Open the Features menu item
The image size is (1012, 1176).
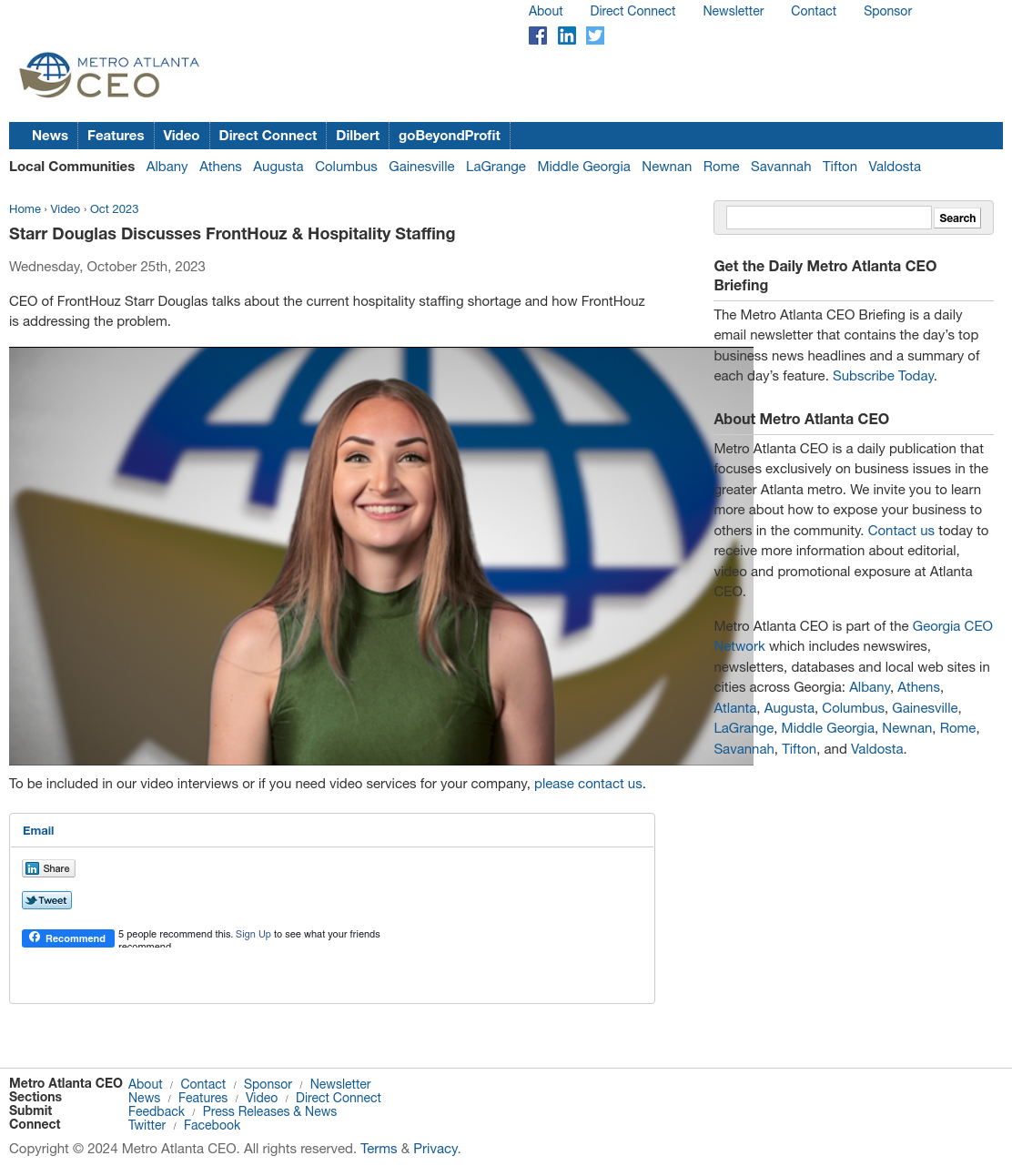click(x=116, y=136)
